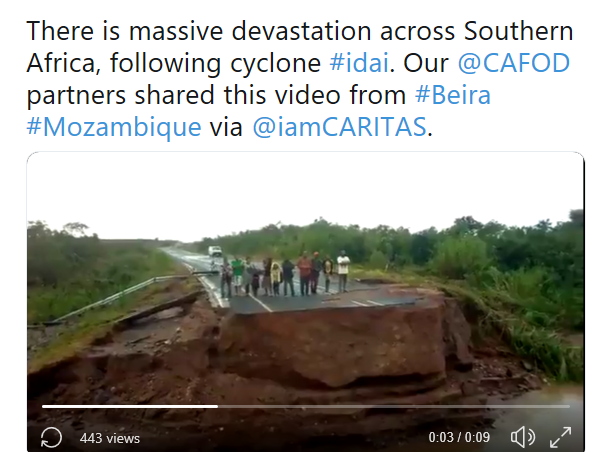The image size is (597, 452).
Task: Open the #Beira hashtag
Action: (x=453, y=95)
